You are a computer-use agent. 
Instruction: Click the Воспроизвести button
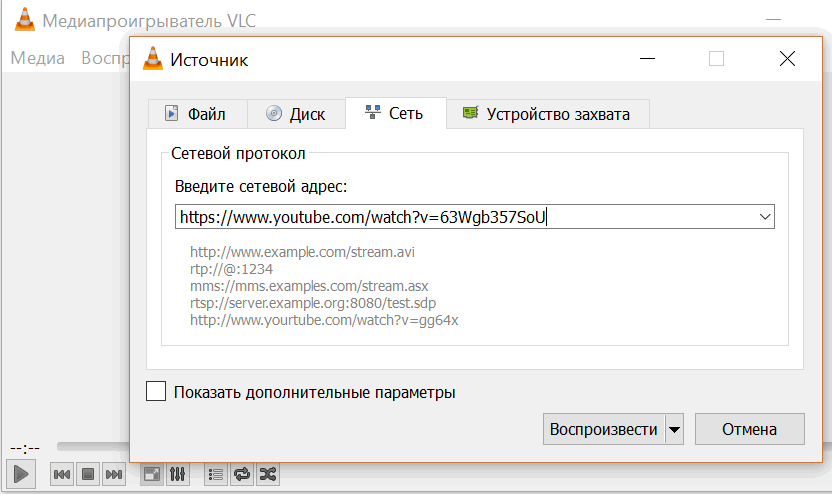pos(603,429)
